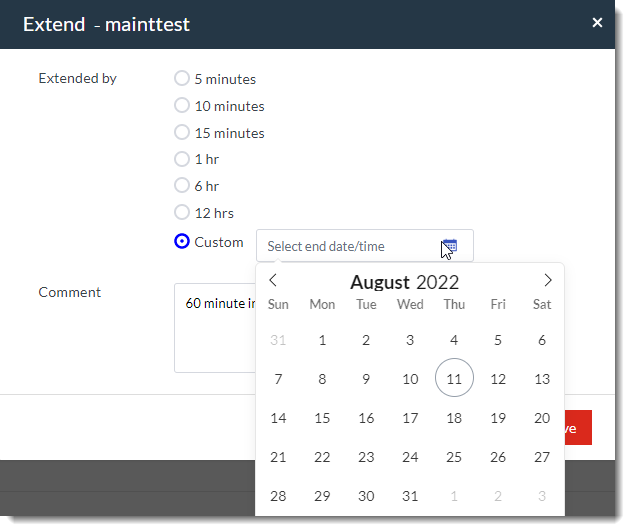Viewport: 630px width, 531px height.
Task: Choose the 15 minutes extension option
Action: coord(182,133)
